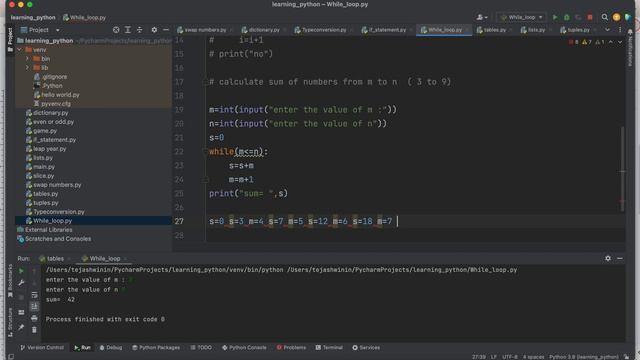The image size is (640, 360).
Task: Run While_loop with the green play button
Action: [555, 18]
